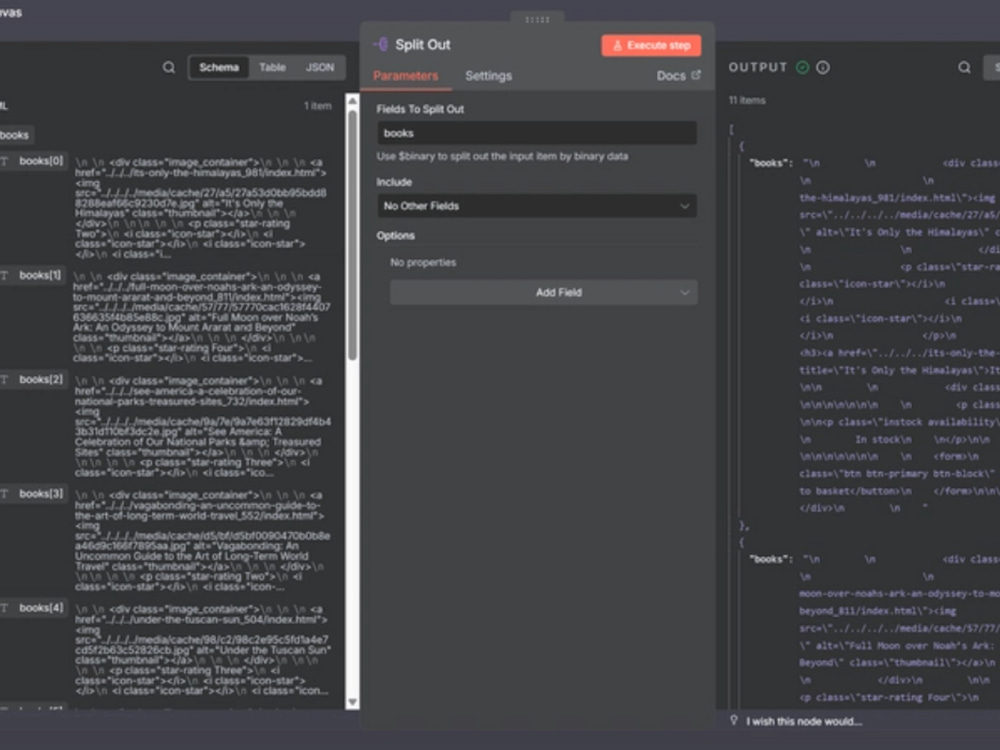Screen dimensions: 1000x750
Task: Click the I wish this node would... link
Action: 804,721
